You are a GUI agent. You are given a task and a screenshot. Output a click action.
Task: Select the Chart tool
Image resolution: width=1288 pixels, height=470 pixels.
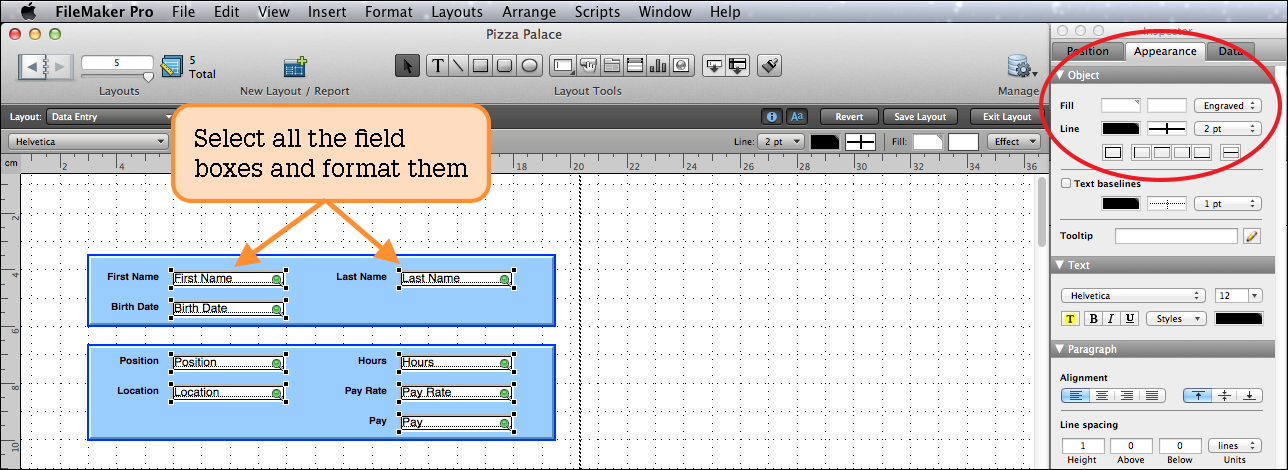click(x=658, y=66)
